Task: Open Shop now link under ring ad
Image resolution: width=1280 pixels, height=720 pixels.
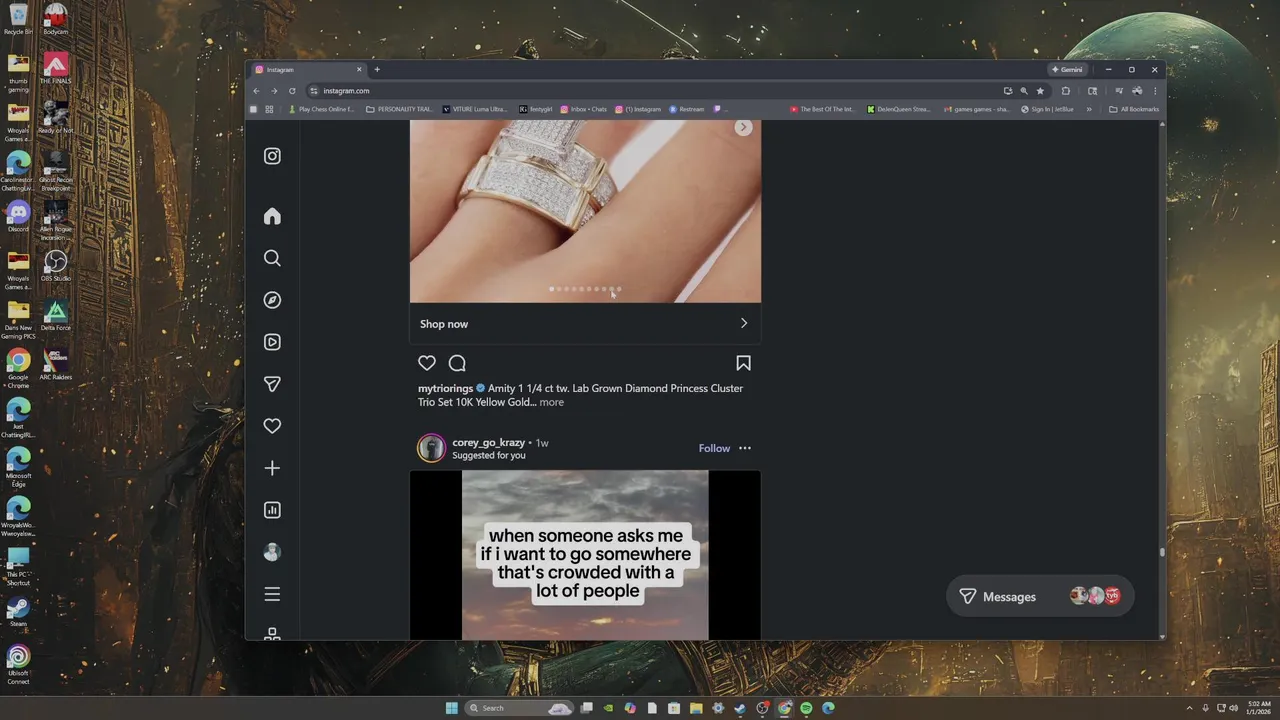Action: [585, 324]
